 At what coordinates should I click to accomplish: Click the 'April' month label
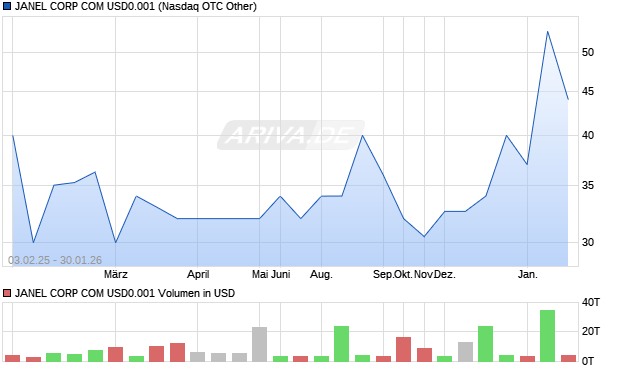coord(198,274)
